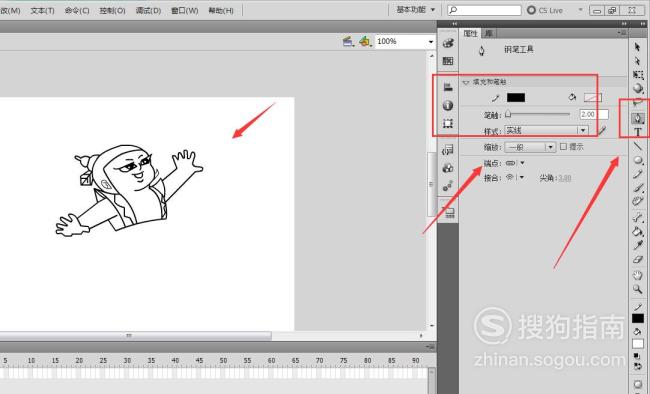
Task: Click black and white reset icon in tools
Action: [x=637, y=357]
